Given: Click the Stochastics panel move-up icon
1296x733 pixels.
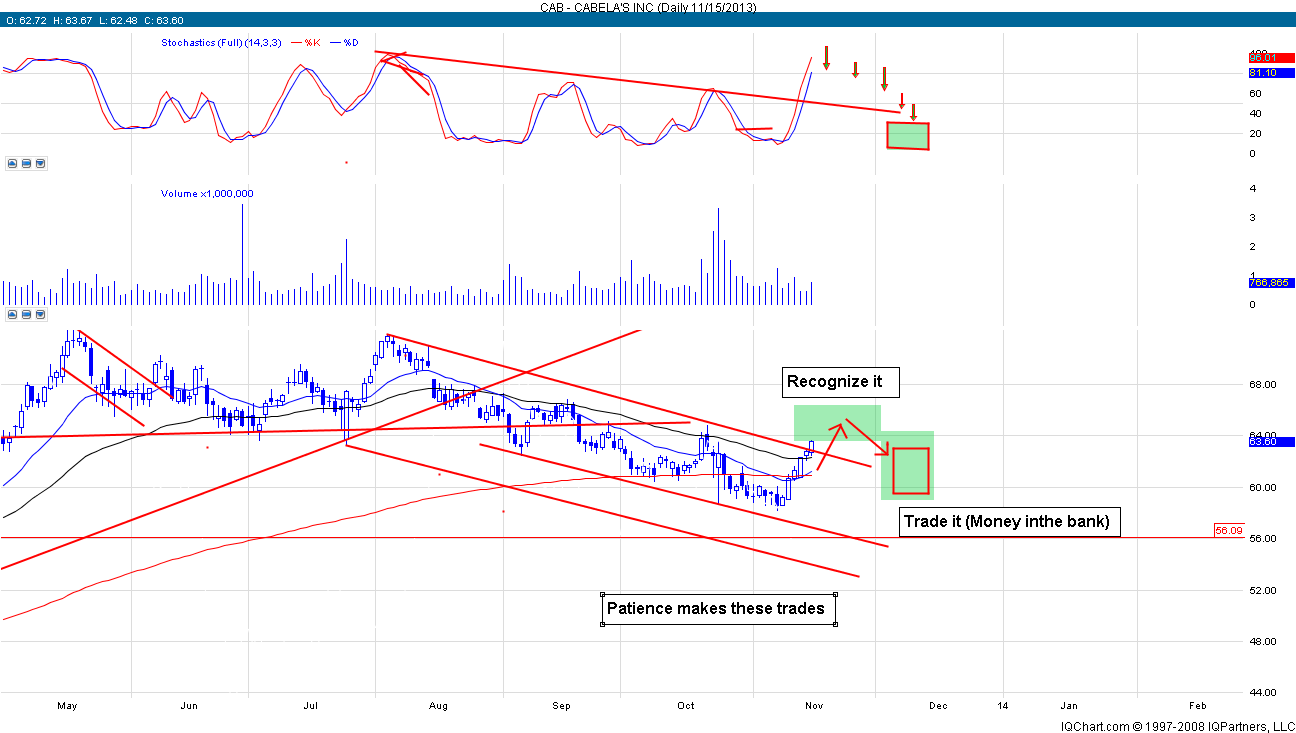Looking at the screenshot, I should (11, 162).
